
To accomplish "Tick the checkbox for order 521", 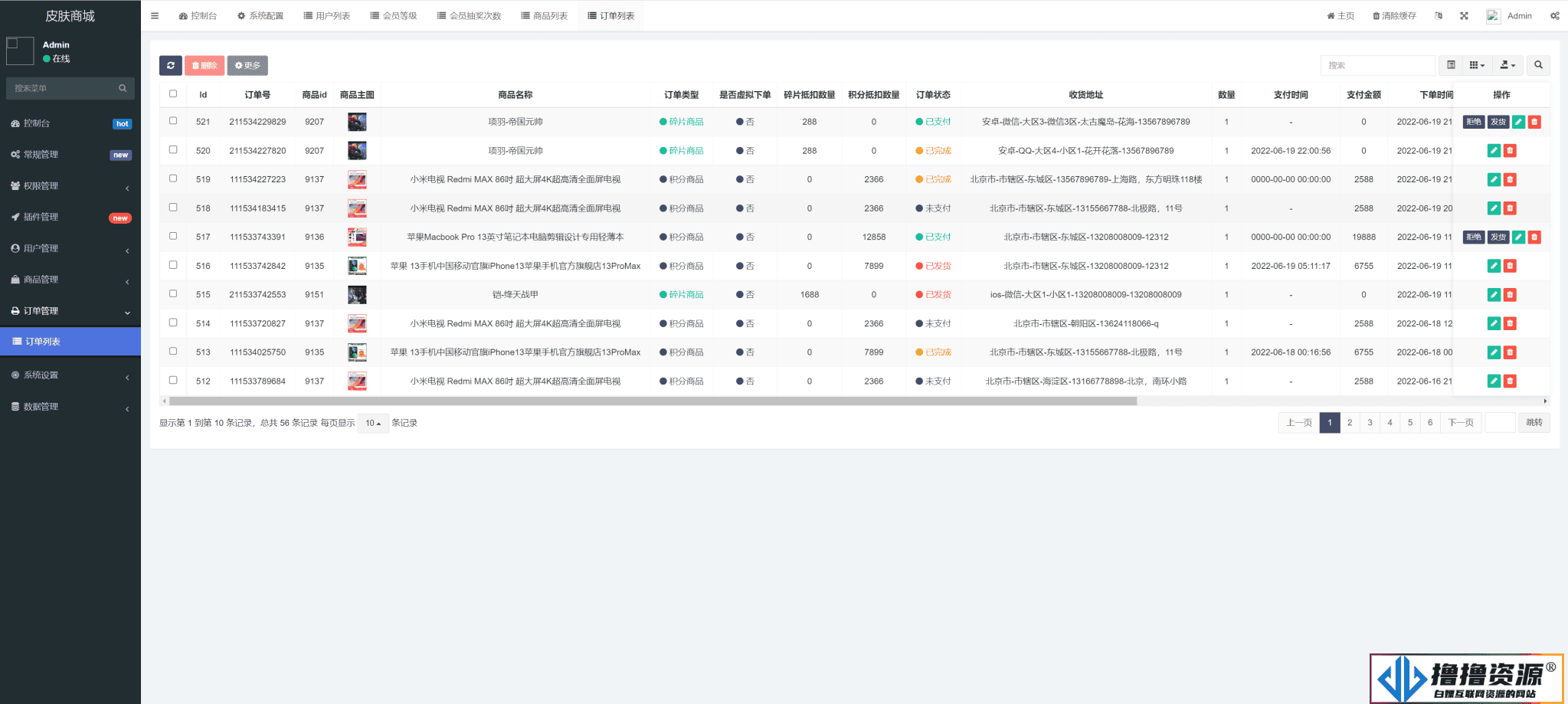I will (x=173, y=120).
